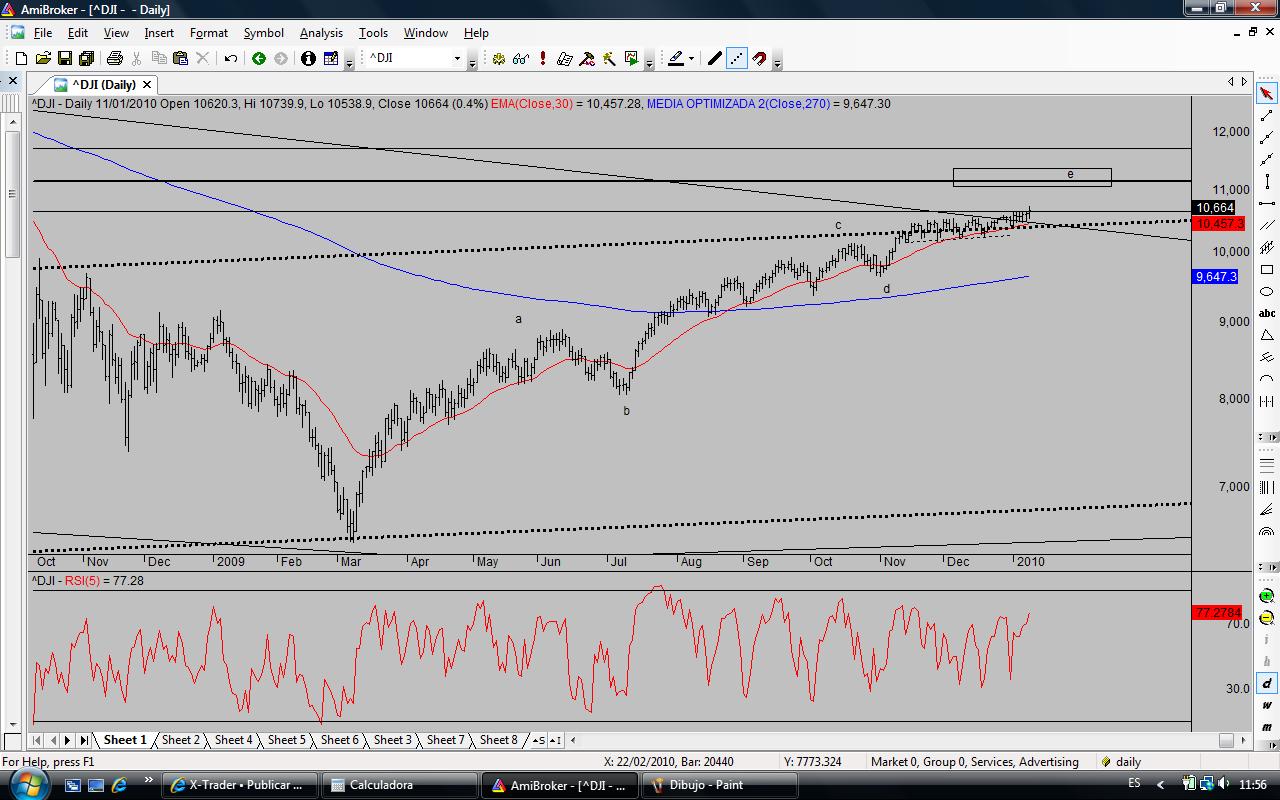This screenshot has width=1280, height=800.
Task: Choose the rectangle drawing tool
Action: tap(1267, 270)
